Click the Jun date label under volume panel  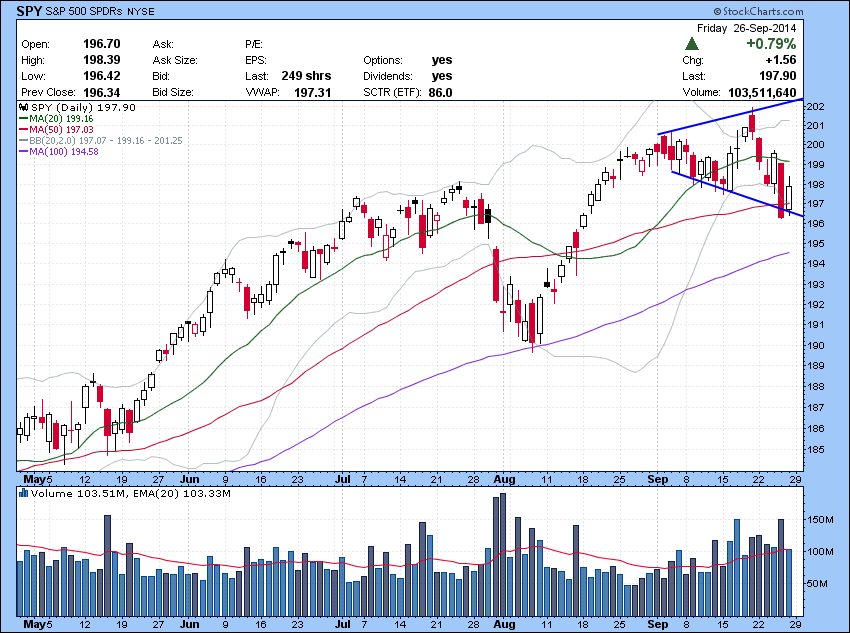click(x=190, y=624)
